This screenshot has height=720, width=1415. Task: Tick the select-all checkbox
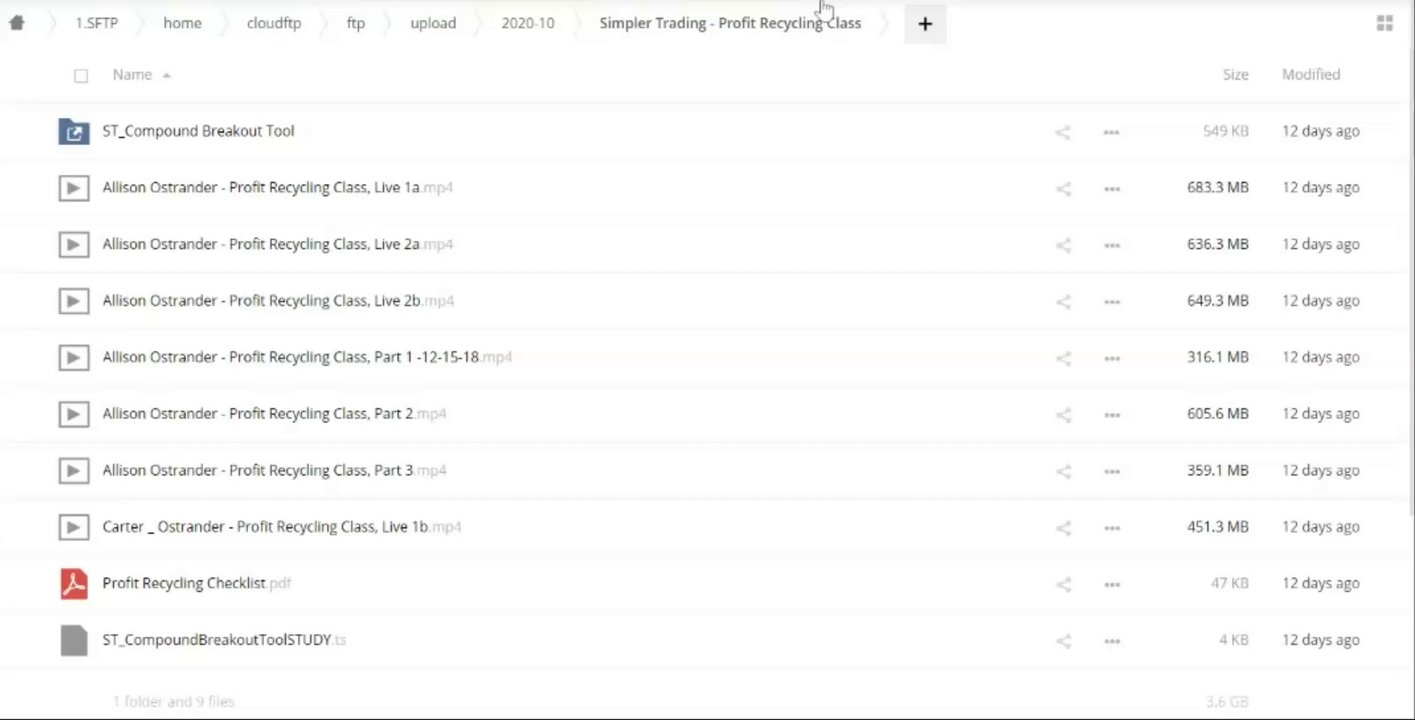[81, 75]
